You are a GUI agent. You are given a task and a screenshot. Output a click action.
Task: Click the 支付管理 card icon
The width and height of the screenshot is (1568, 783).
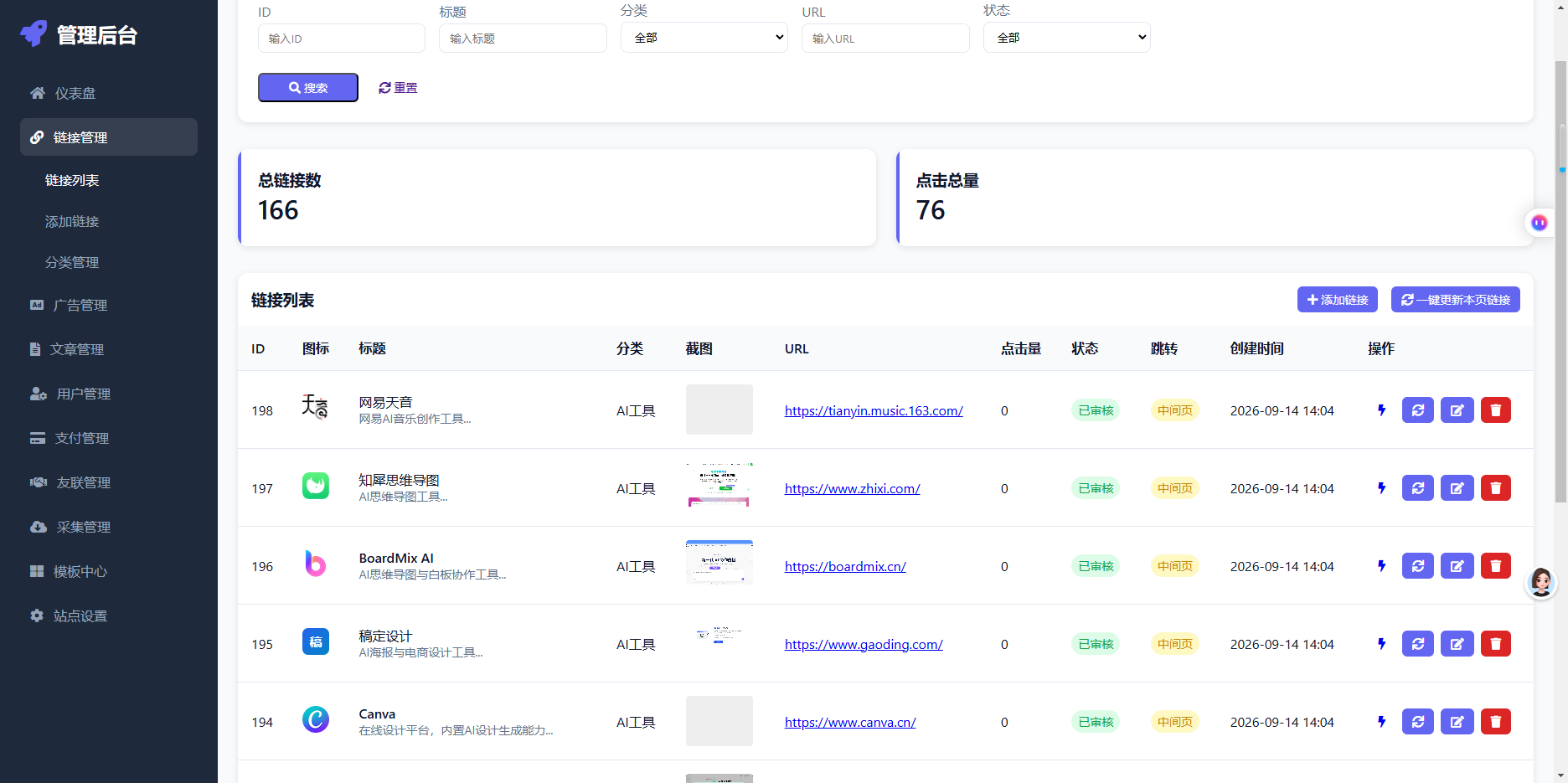coord(38,438)
